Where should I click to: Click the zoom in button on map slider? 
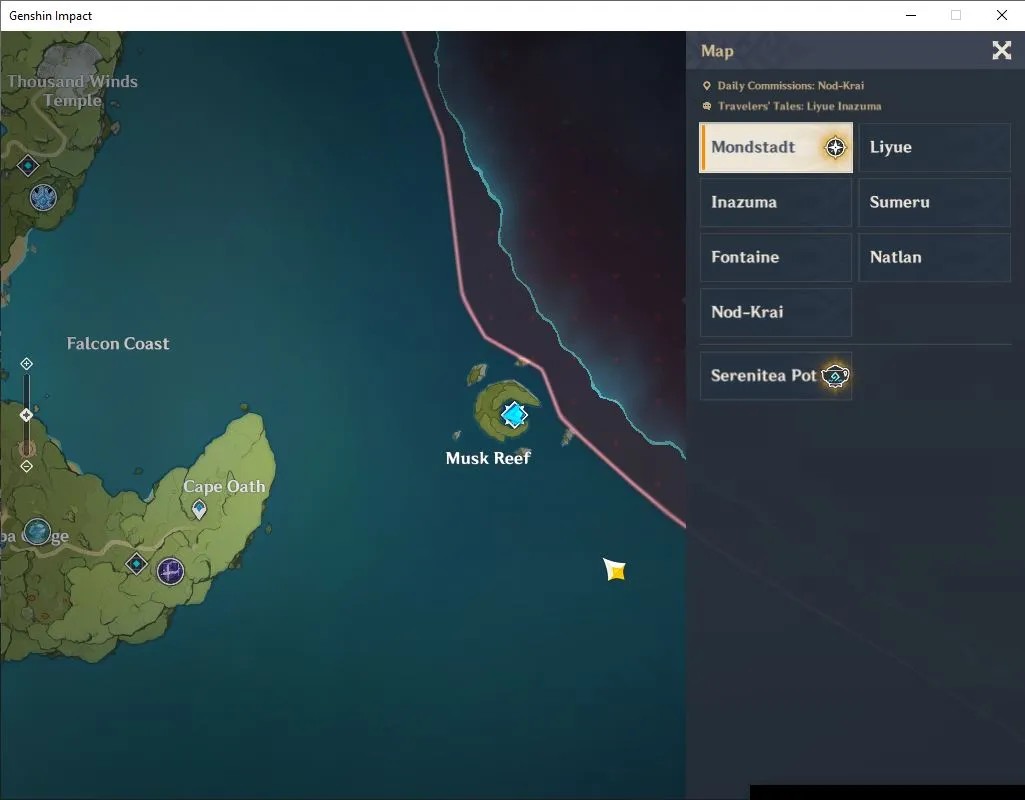point(26,363)
